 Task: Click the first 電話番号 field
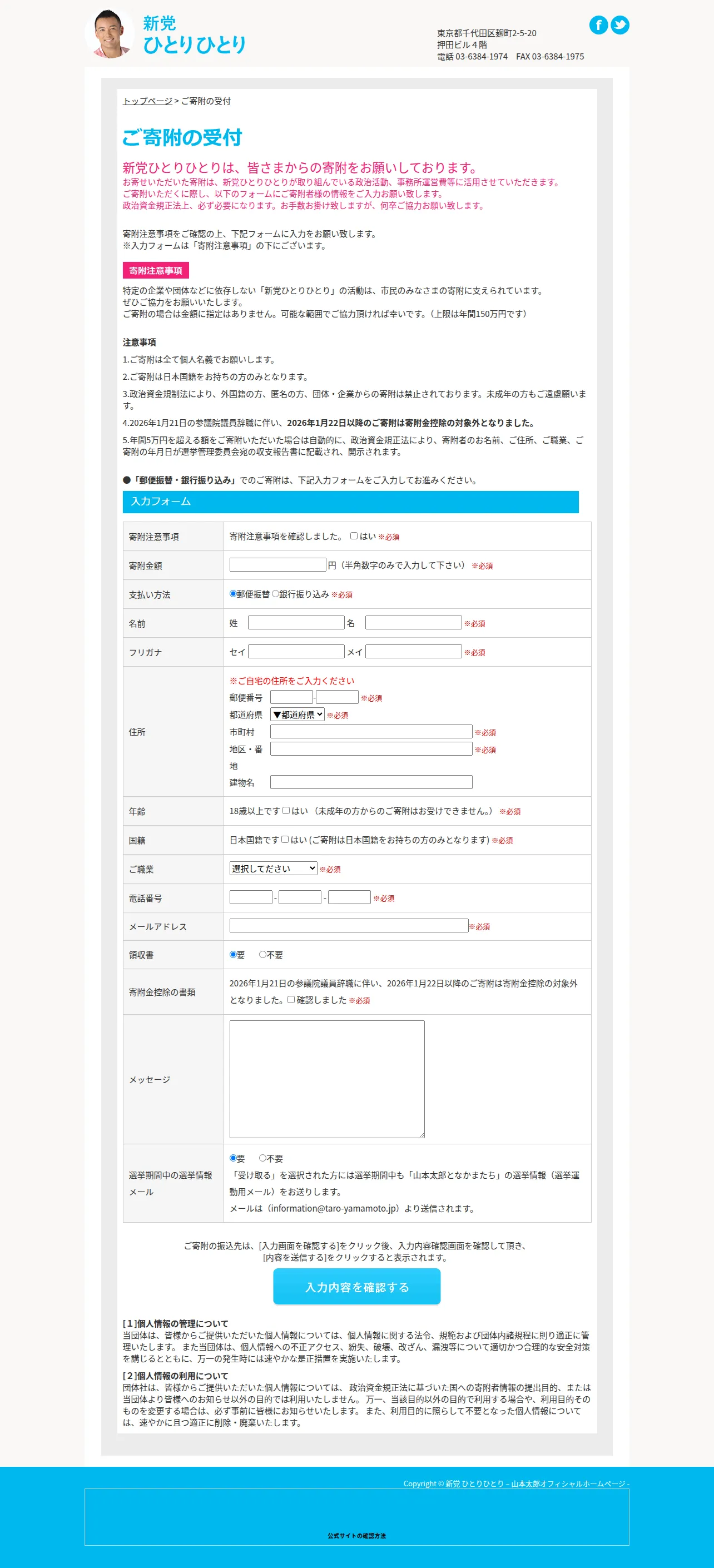tap(251, 897)
